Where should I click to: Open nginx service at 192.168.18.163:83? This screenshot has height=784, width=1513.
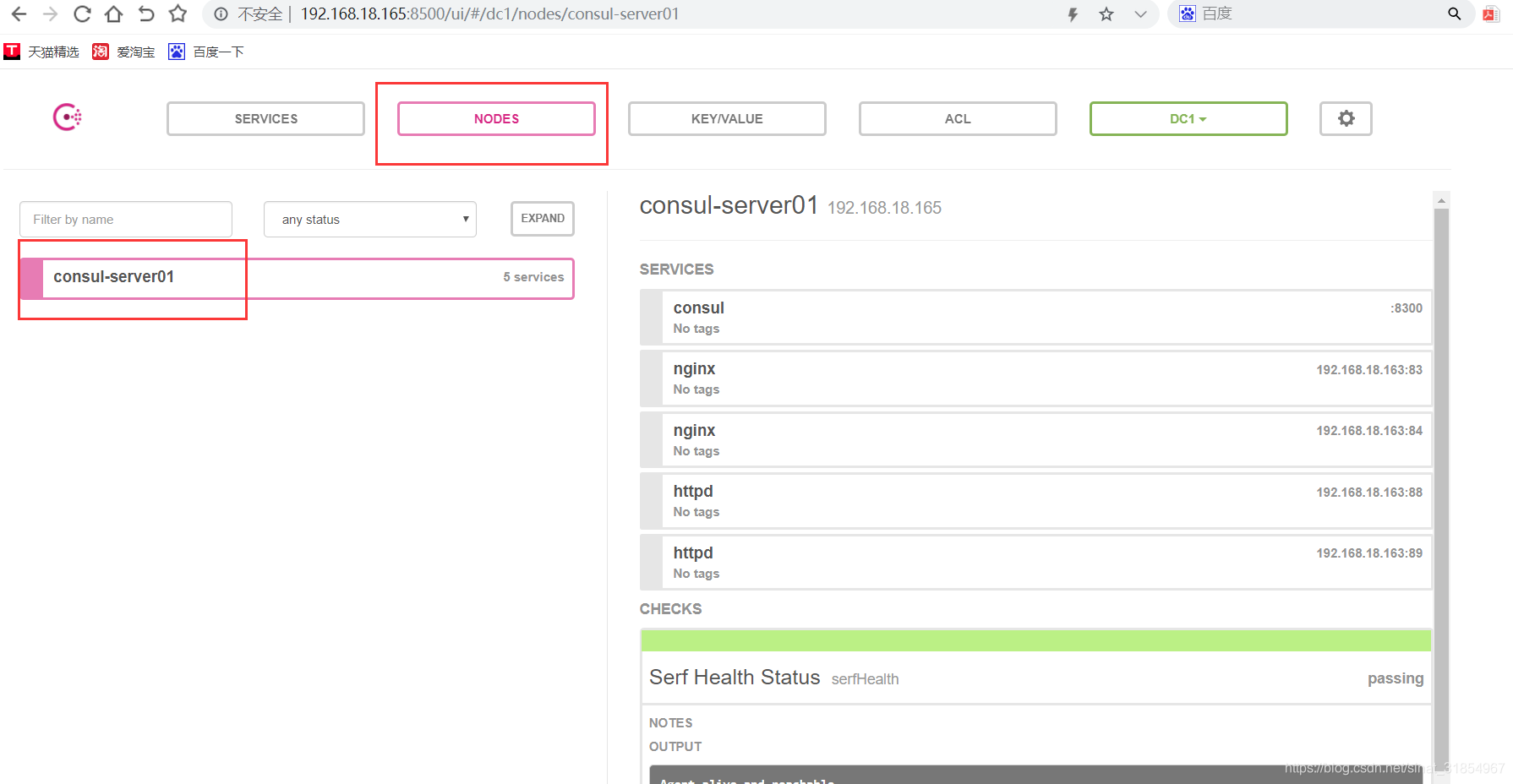coord(1035,378)
